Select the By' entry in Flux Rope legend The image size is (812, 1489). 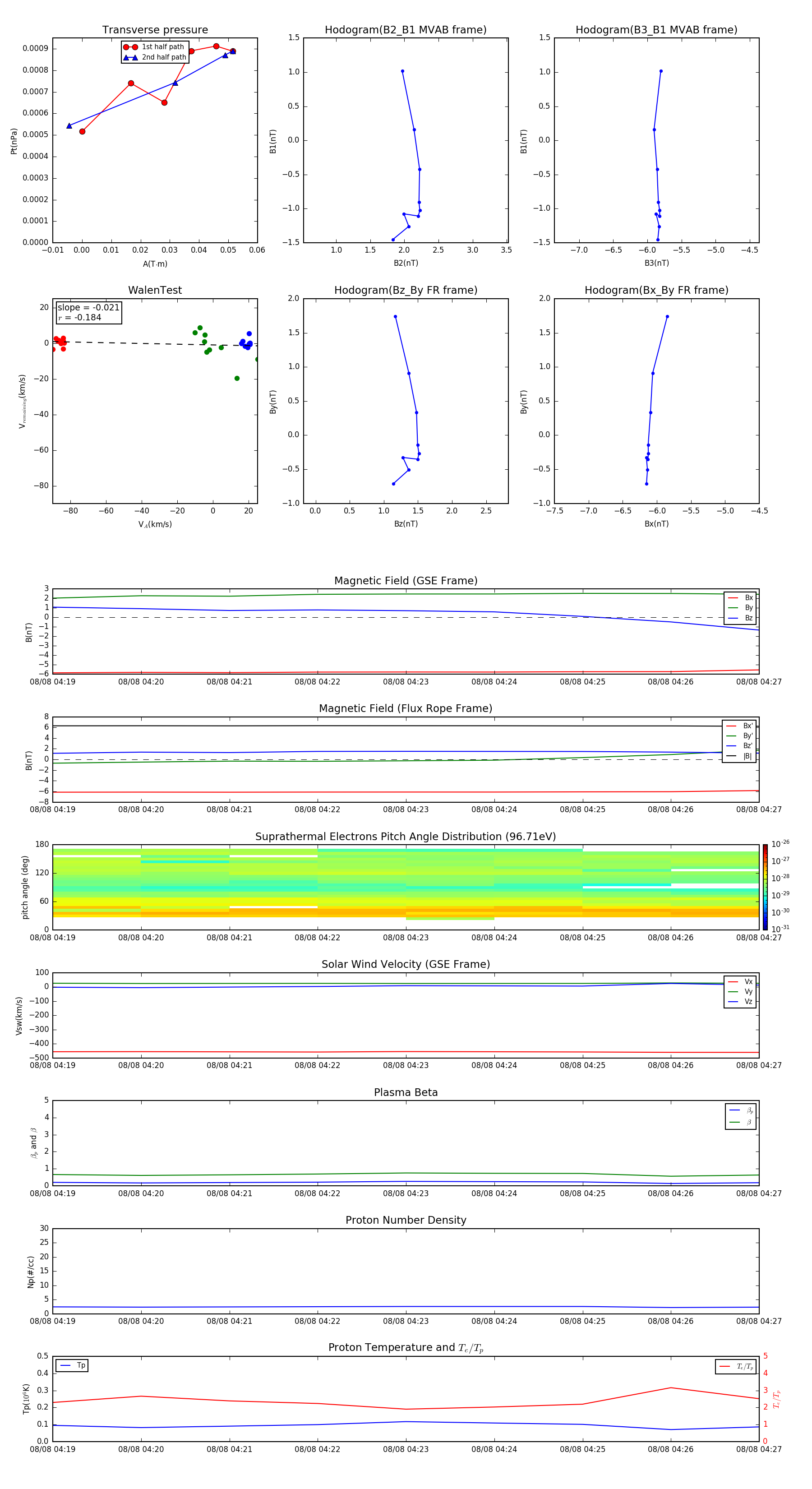(740, 736)
